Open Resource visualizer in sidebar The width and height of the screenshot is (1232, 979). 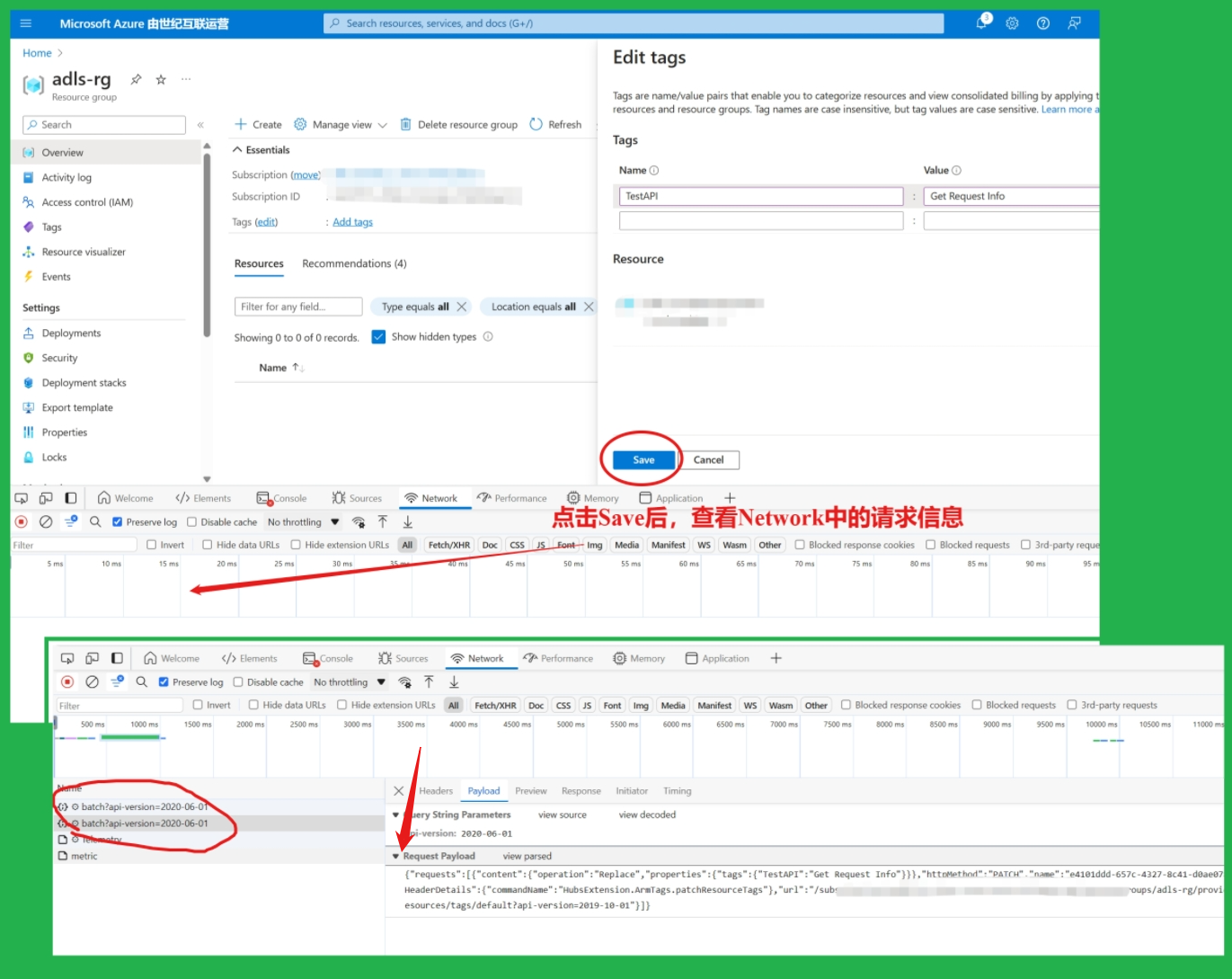[84, 252]
